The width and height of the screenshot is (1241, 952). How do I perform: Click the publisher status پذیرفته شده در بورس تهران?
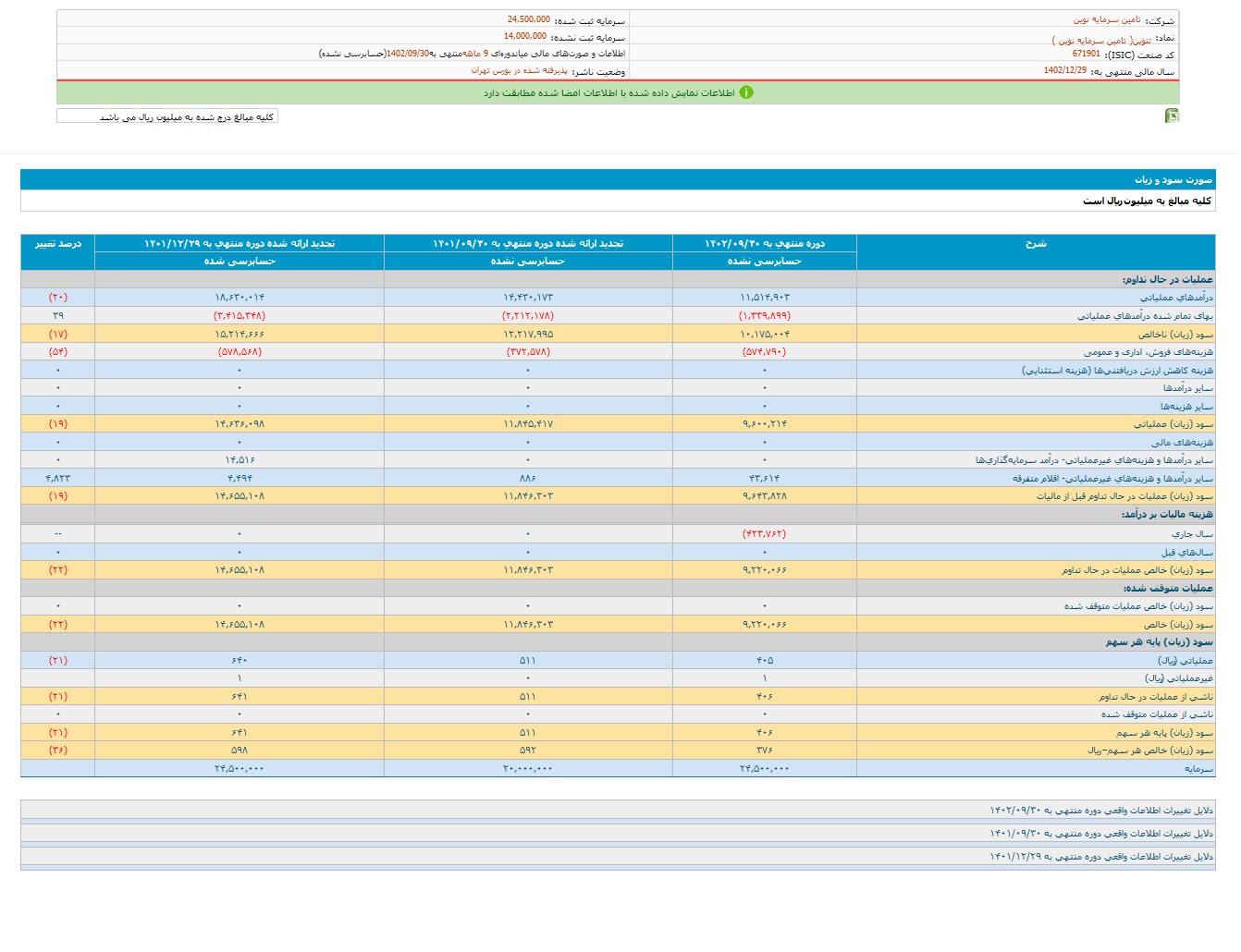pos(519,71)
